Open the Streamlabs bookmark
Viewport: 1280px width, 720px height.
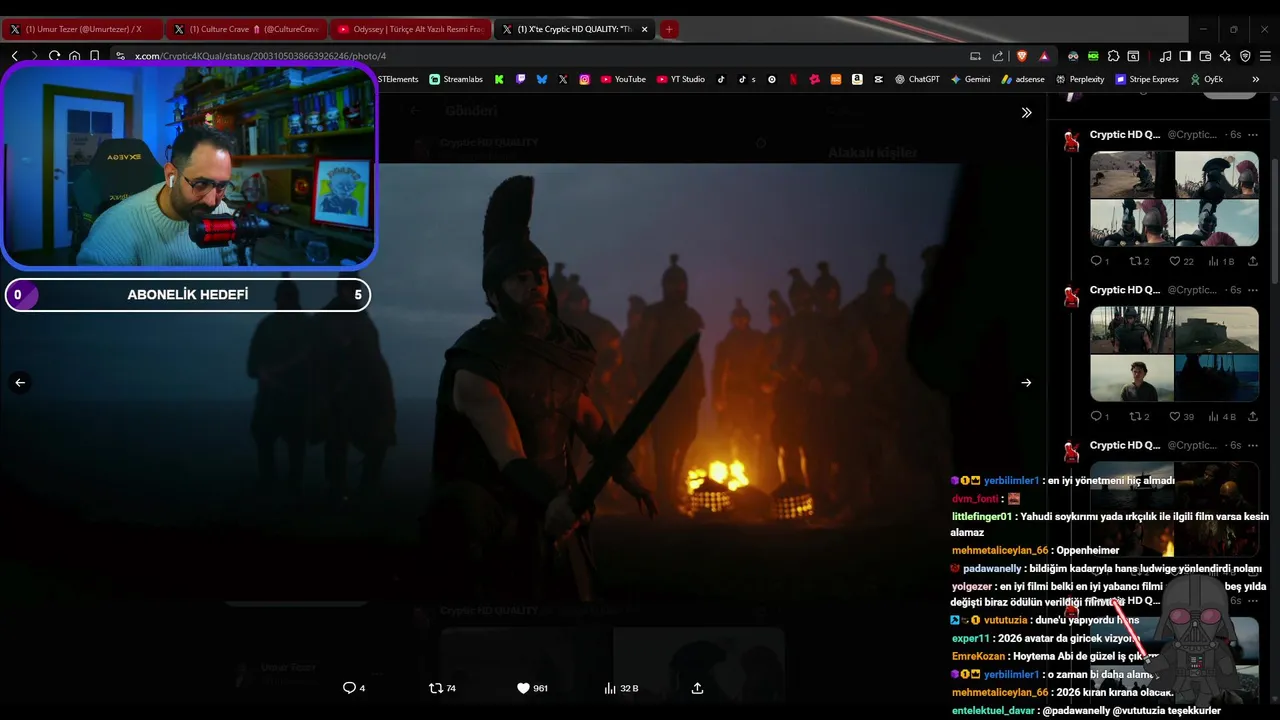click(x=456, y=79)
